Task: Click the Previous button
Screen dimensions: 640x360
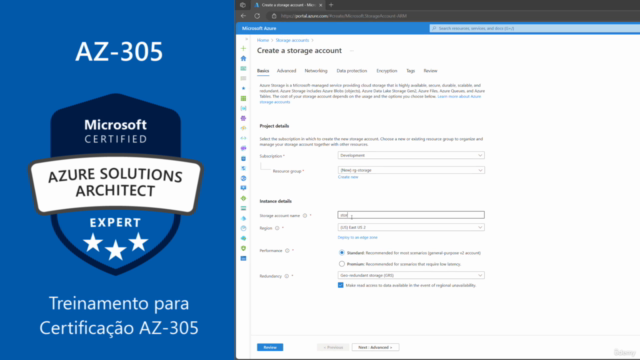Action: coord(333,347)
